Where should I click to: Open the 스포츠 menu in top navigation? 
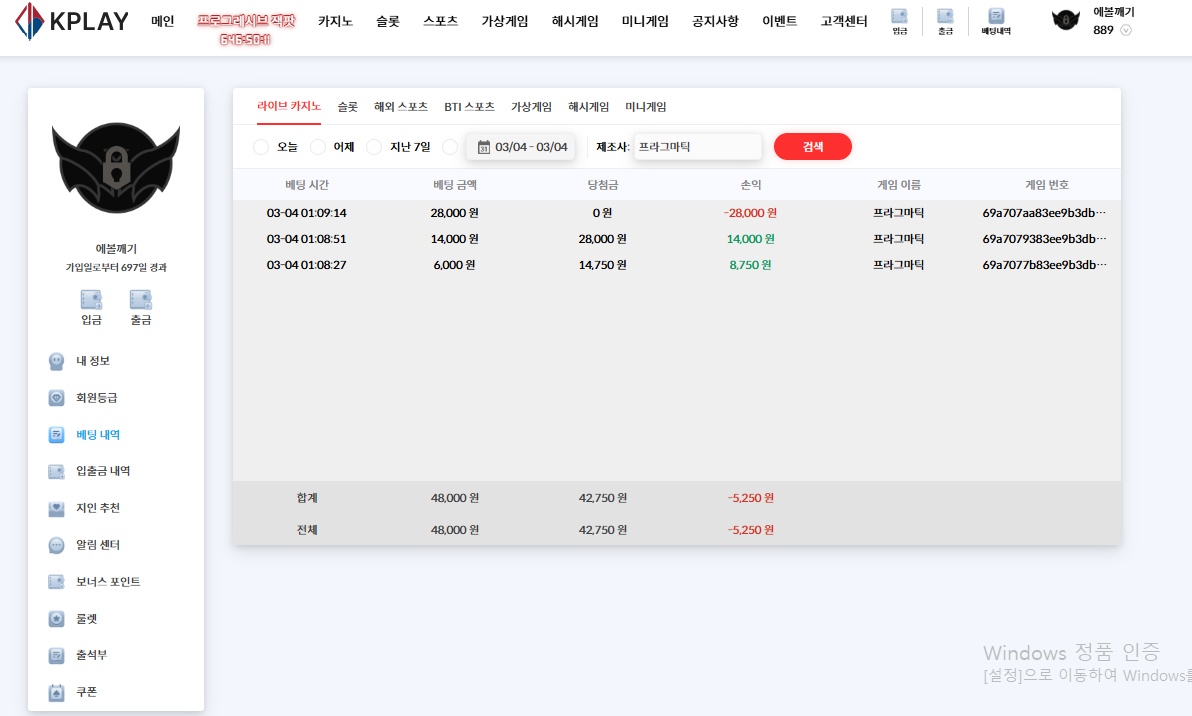coord(440,21)
